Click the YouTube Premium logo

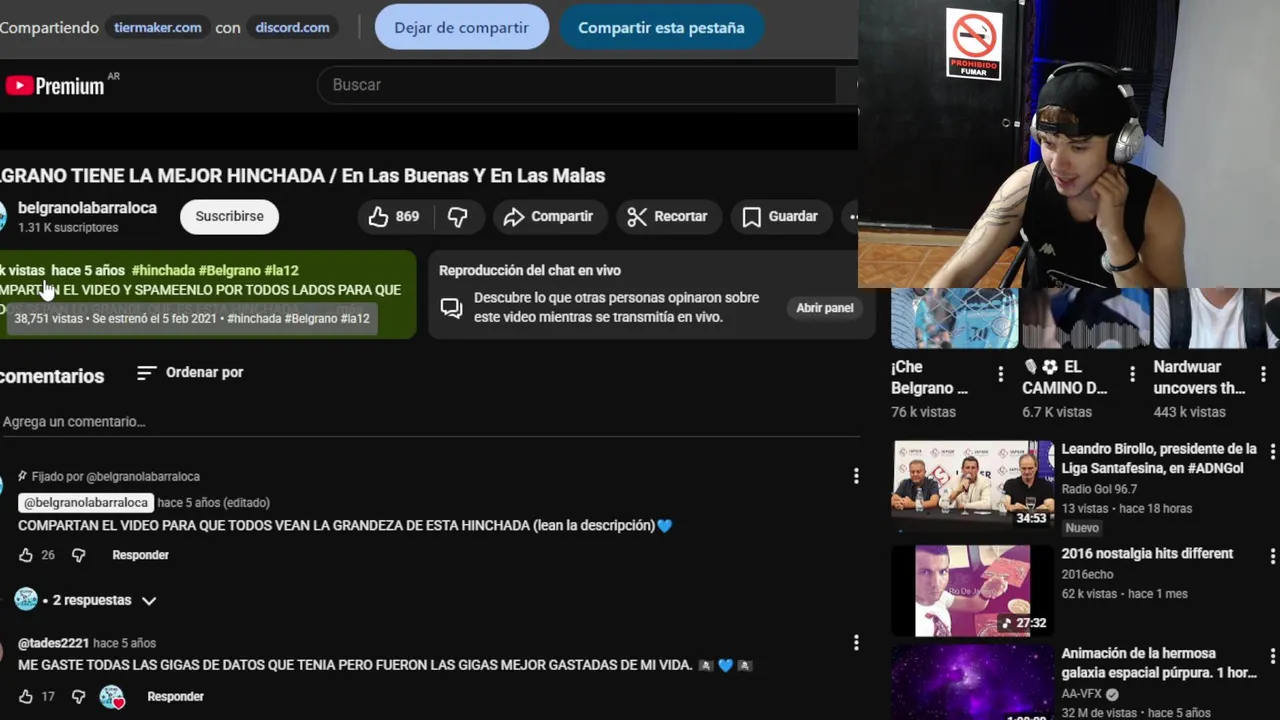coord(55,86)
